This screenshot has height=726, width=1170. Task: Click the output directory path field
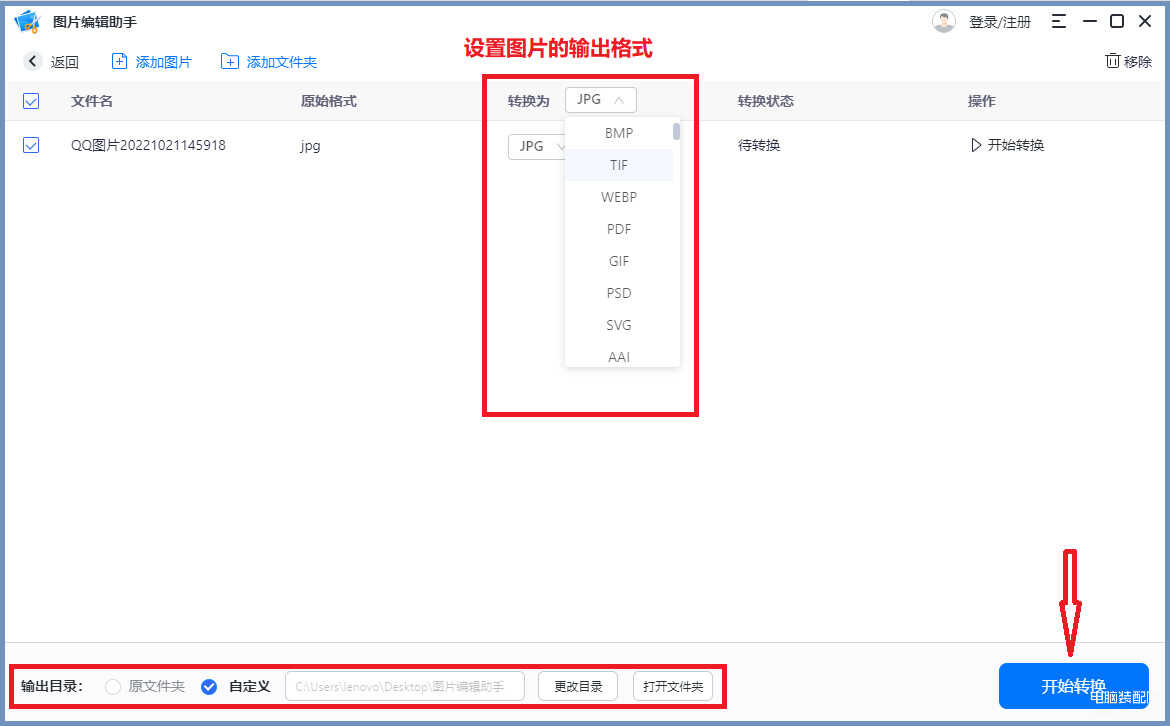coord(407,687)
